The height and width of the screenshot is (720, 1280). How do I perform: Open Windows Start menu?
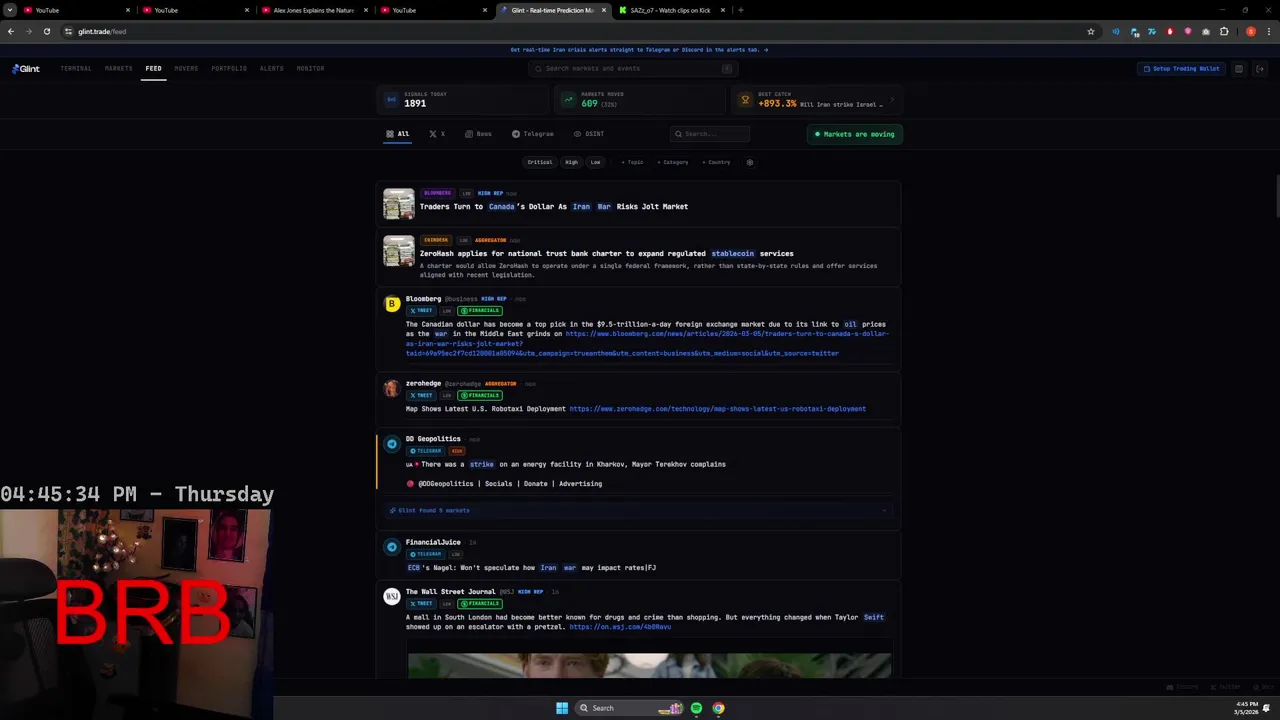(x=562, y=708)
